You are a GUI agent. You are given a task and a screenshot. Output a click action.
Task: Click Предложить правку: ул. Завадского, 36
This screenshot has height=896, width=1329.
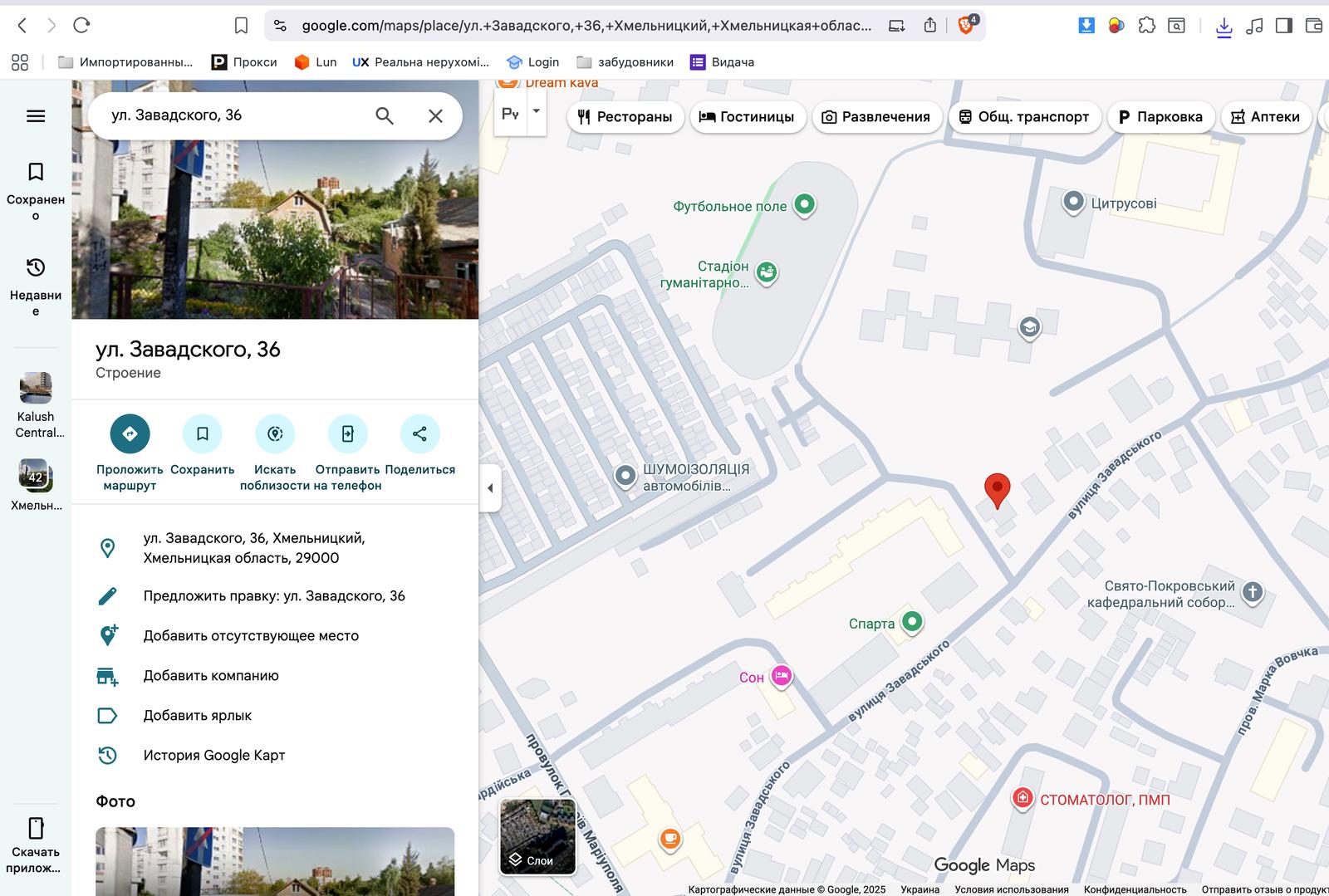coord(274,596)
